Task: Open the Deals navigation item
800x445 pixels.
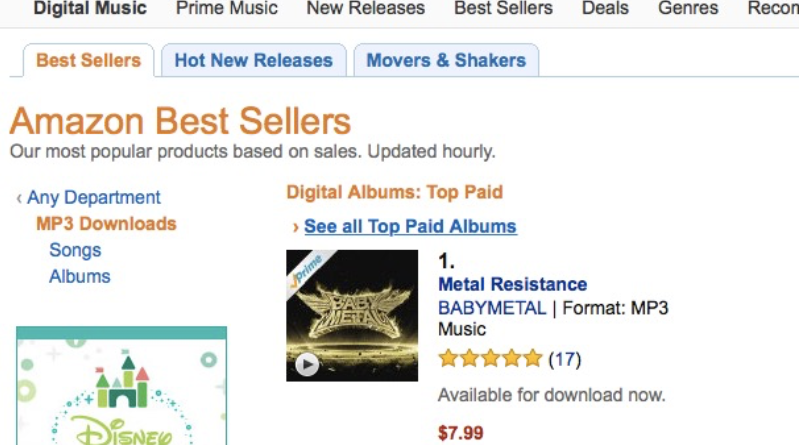Action: point(605,8)
